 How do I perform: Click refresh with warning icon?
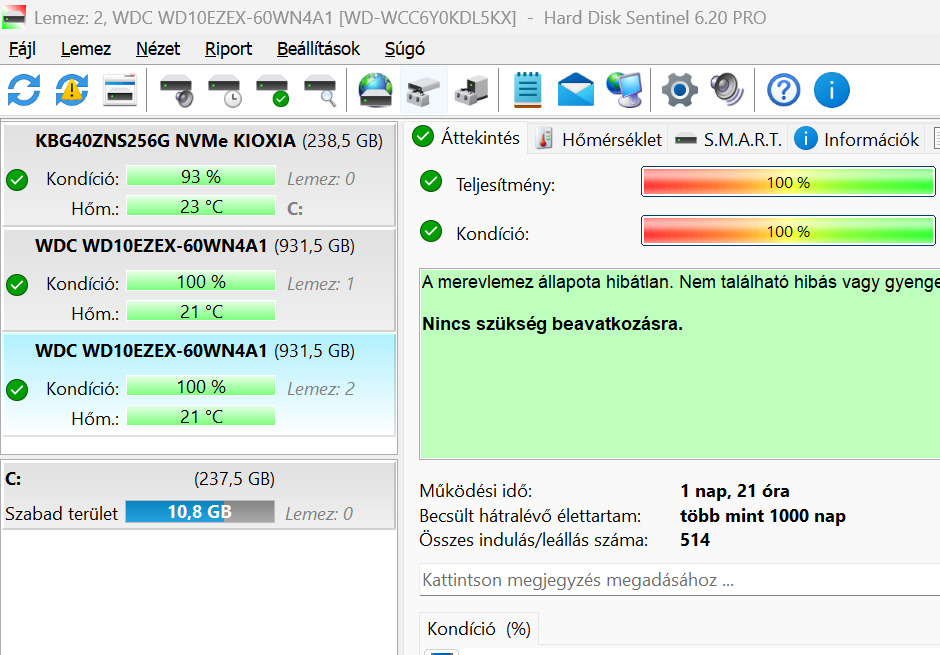coord(72,90)
